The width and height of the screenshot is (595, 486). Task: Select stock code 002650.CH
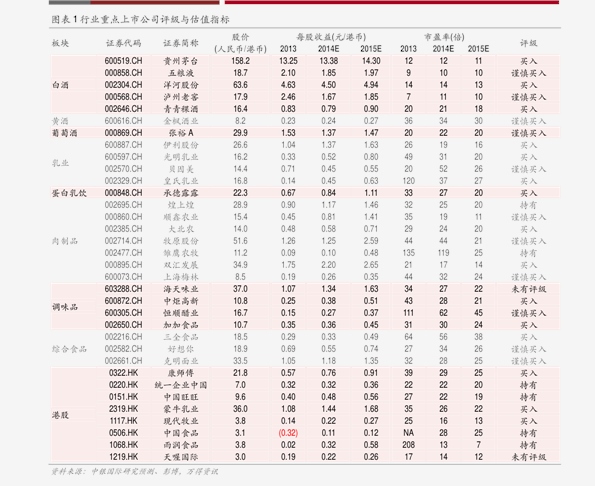tap(123, 325)
